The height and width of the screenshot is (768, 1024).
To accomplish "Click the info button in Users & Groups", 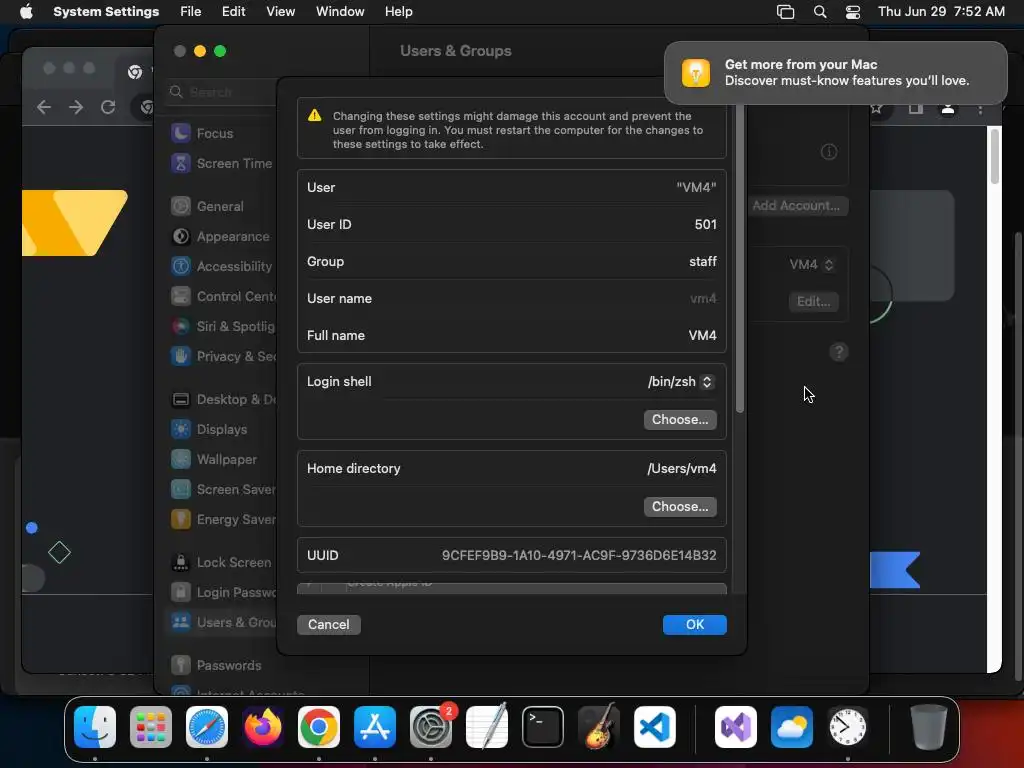I will pyautogui.click(x=829, y=152).
